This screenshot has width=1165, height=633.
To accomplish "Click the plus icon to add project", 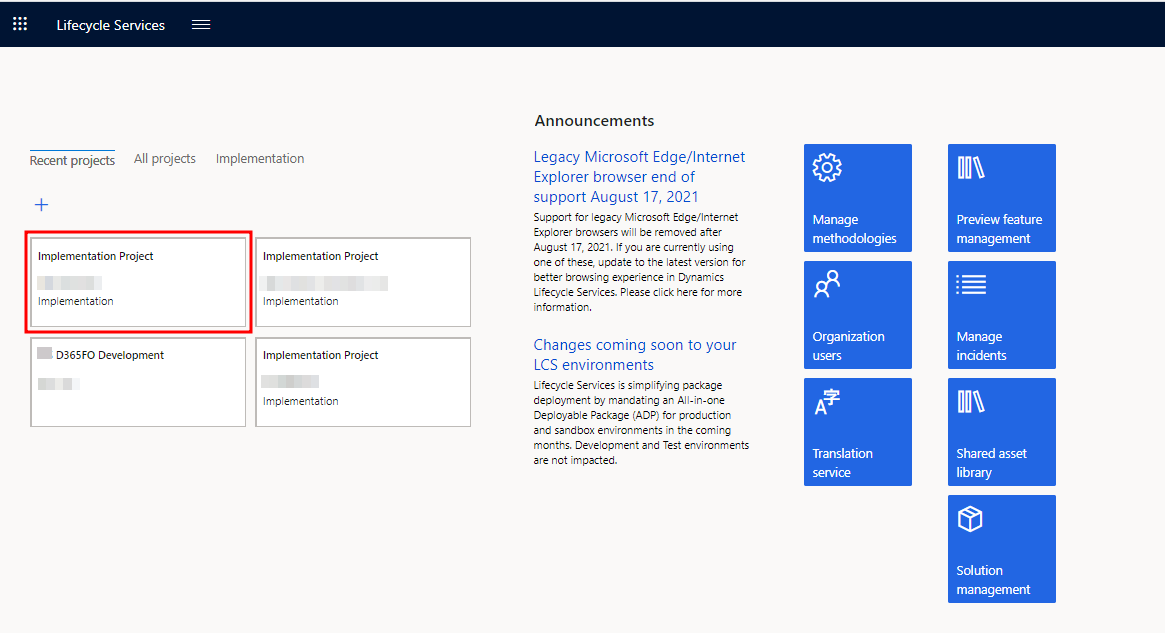I will [41, 205].
